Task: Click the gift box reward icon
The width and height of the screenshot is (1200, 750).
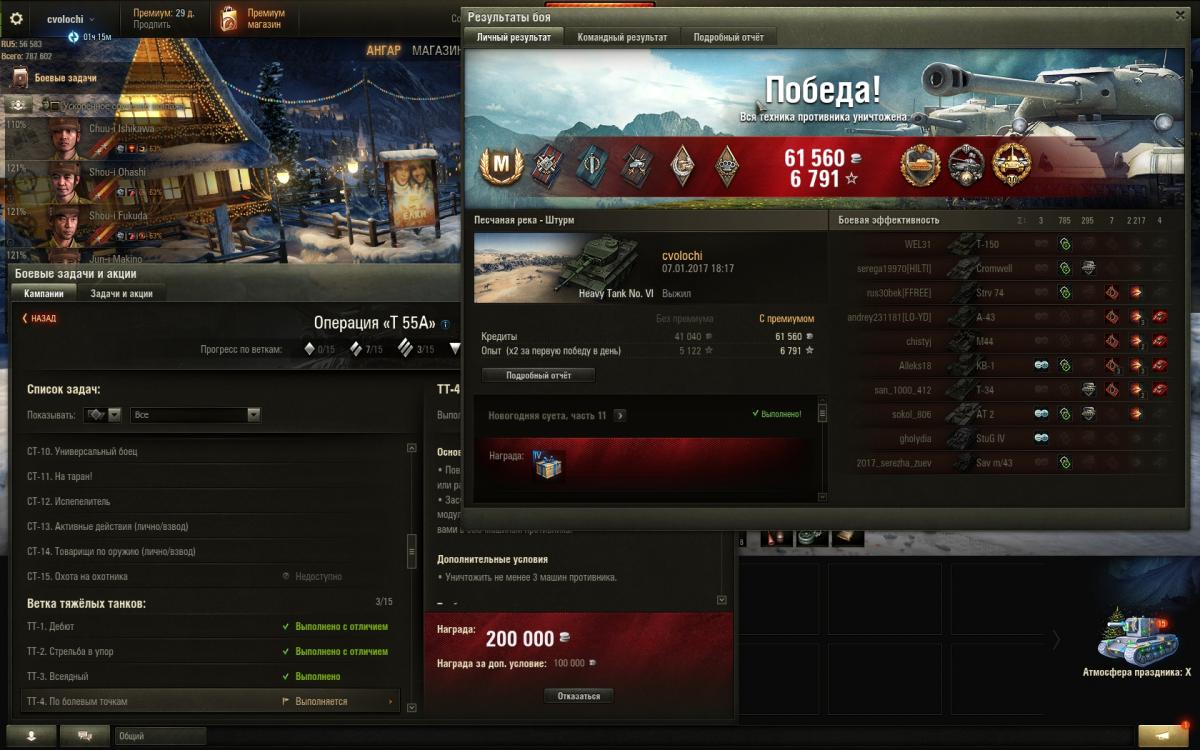Action: tap(548, 466)
